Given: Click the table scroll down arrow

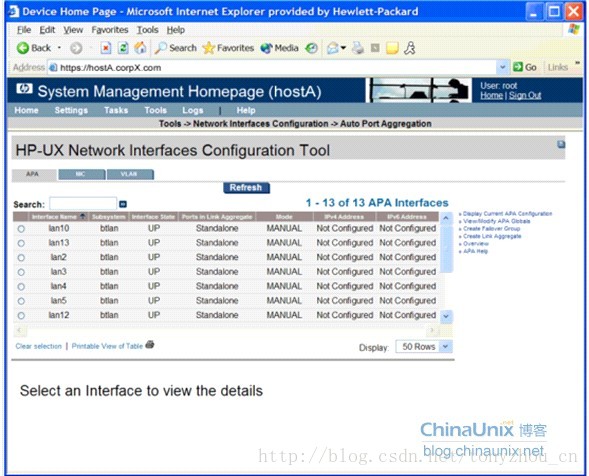Looking at the screenshot, I should (446, 316).
